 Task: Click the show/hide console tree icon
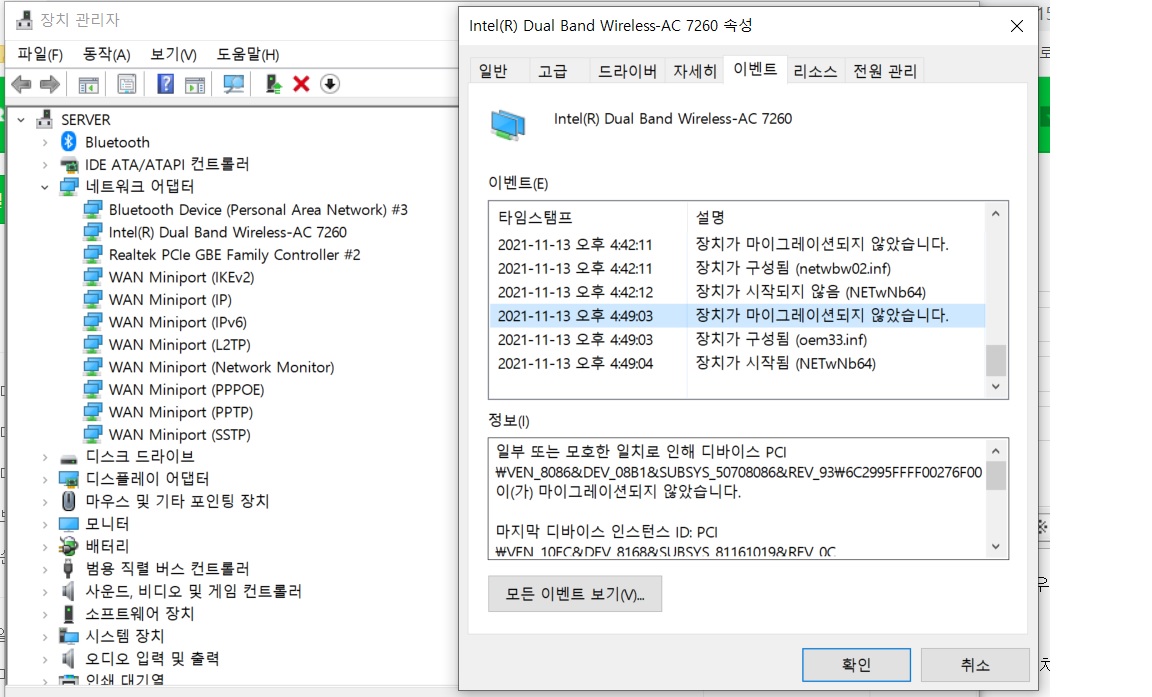pyautogui.click(x=88, y=84)
